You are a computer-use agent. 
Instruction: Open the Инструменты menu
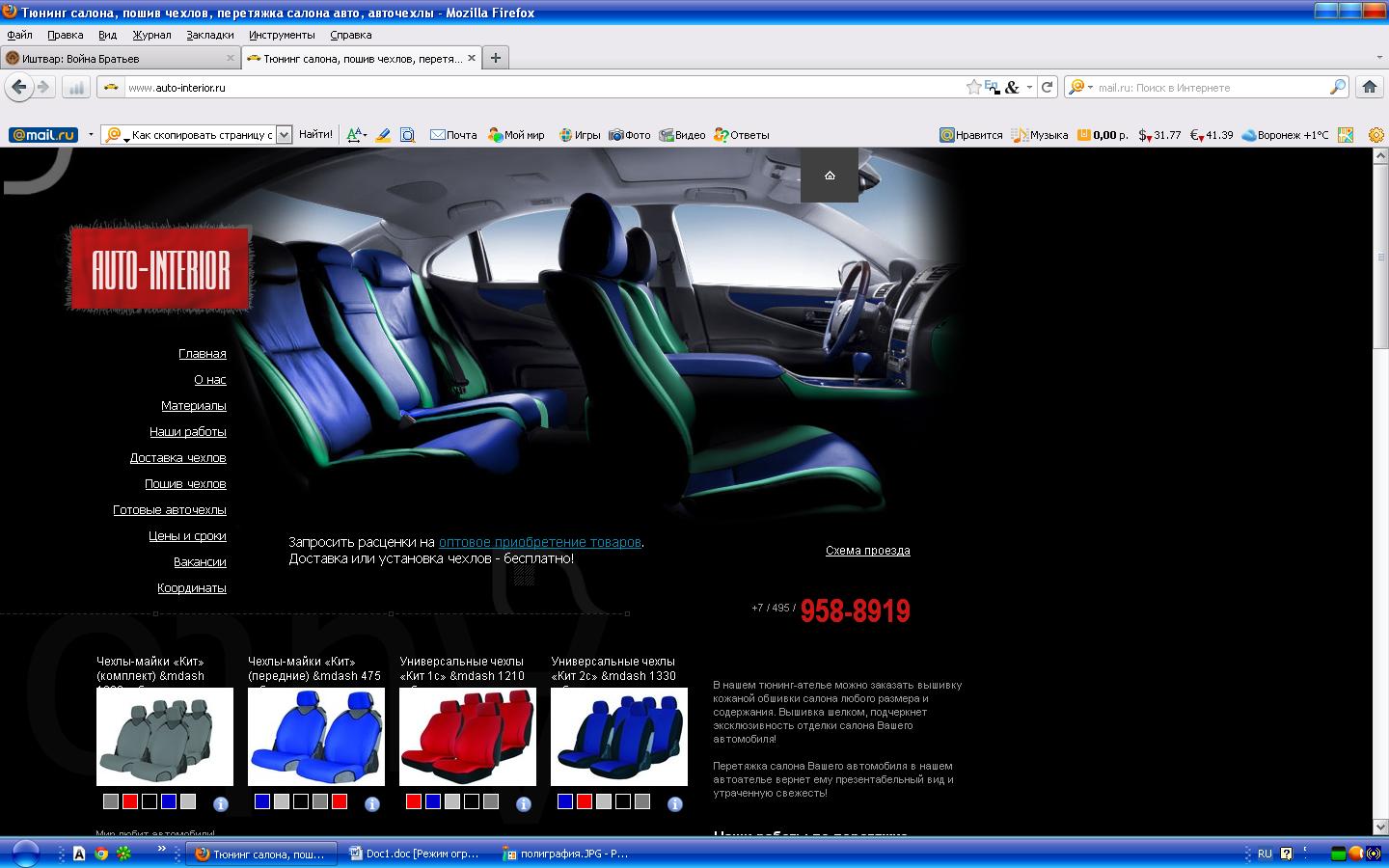pyautogui.click(x=282, y=35)
